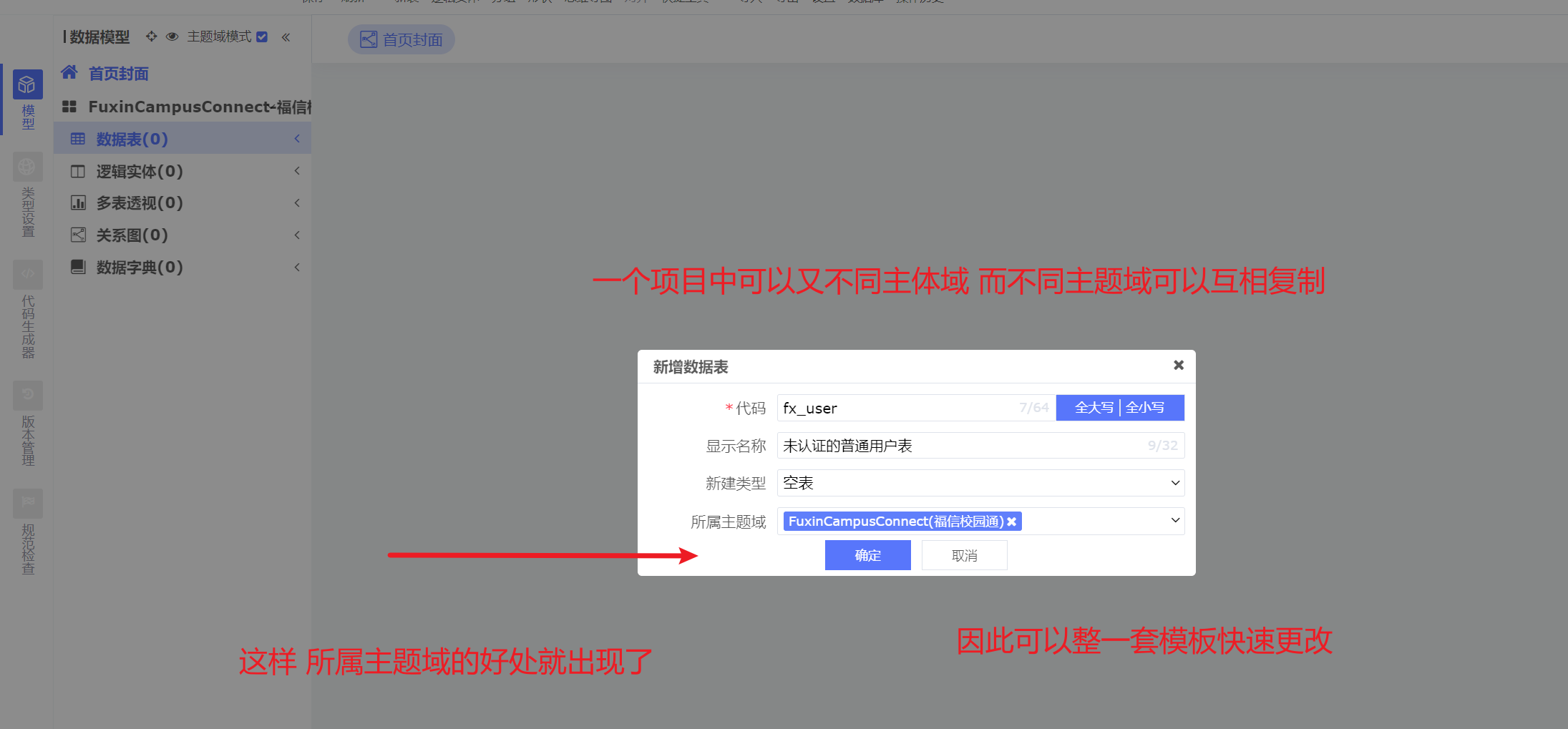Open 规范检查 sidebar icon
Image resolution: width=1568 pixels, height=729 pixels.
tap(27, 503)
